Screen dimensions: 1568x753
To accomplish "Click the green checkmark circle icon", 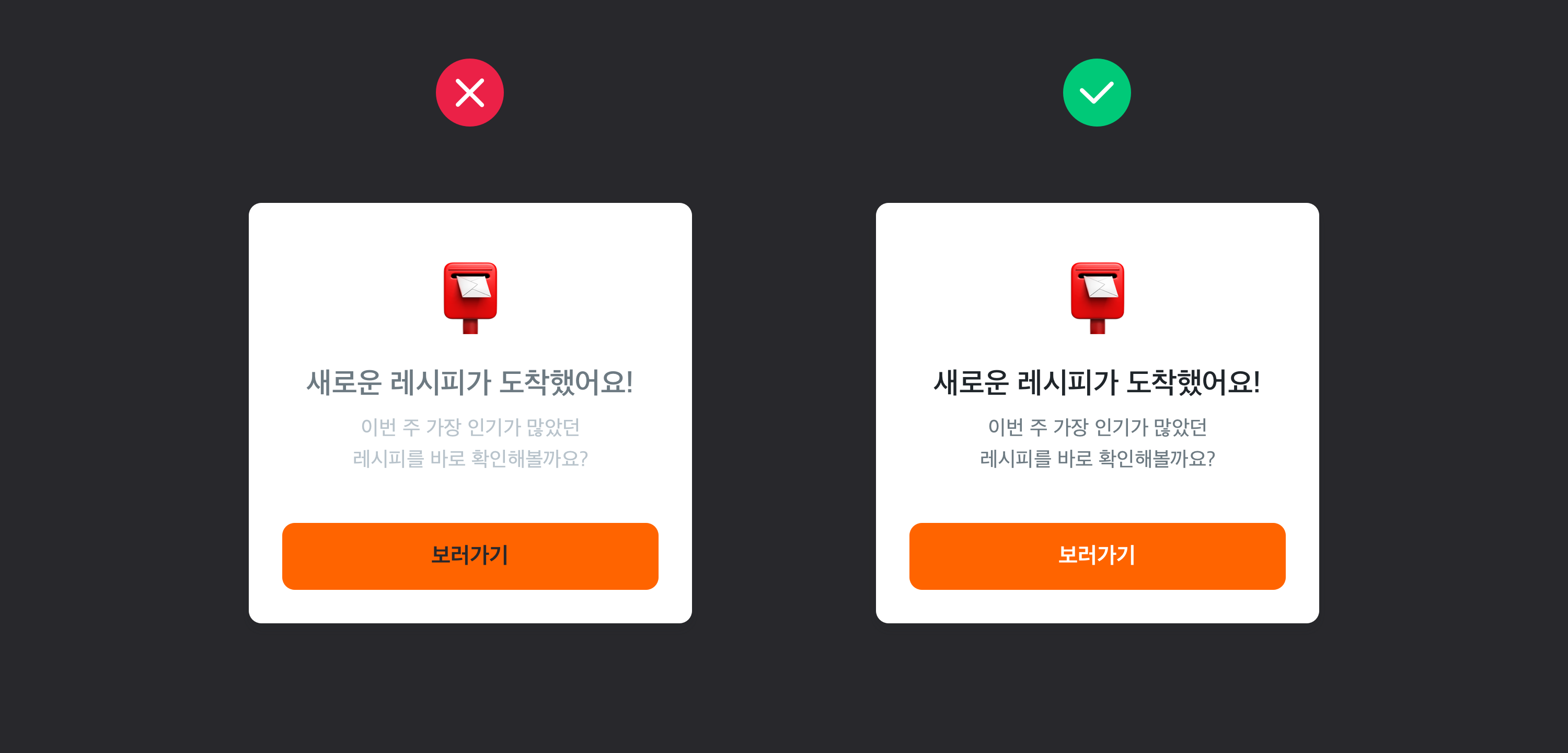I will coord(1096,93).
